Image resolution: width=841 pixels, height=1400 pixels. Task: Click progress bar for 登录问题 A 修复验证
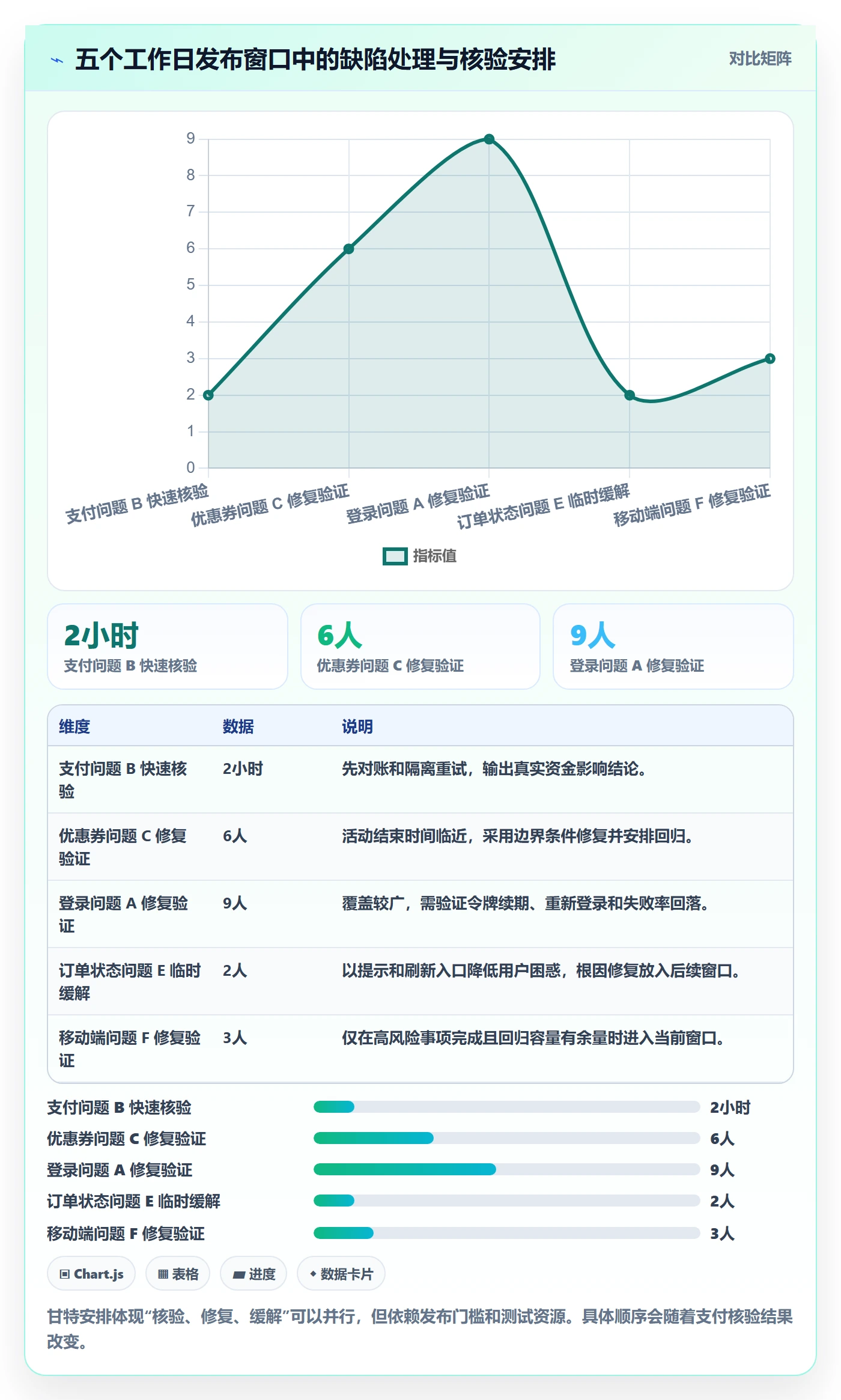click(x=506, y=1169)
